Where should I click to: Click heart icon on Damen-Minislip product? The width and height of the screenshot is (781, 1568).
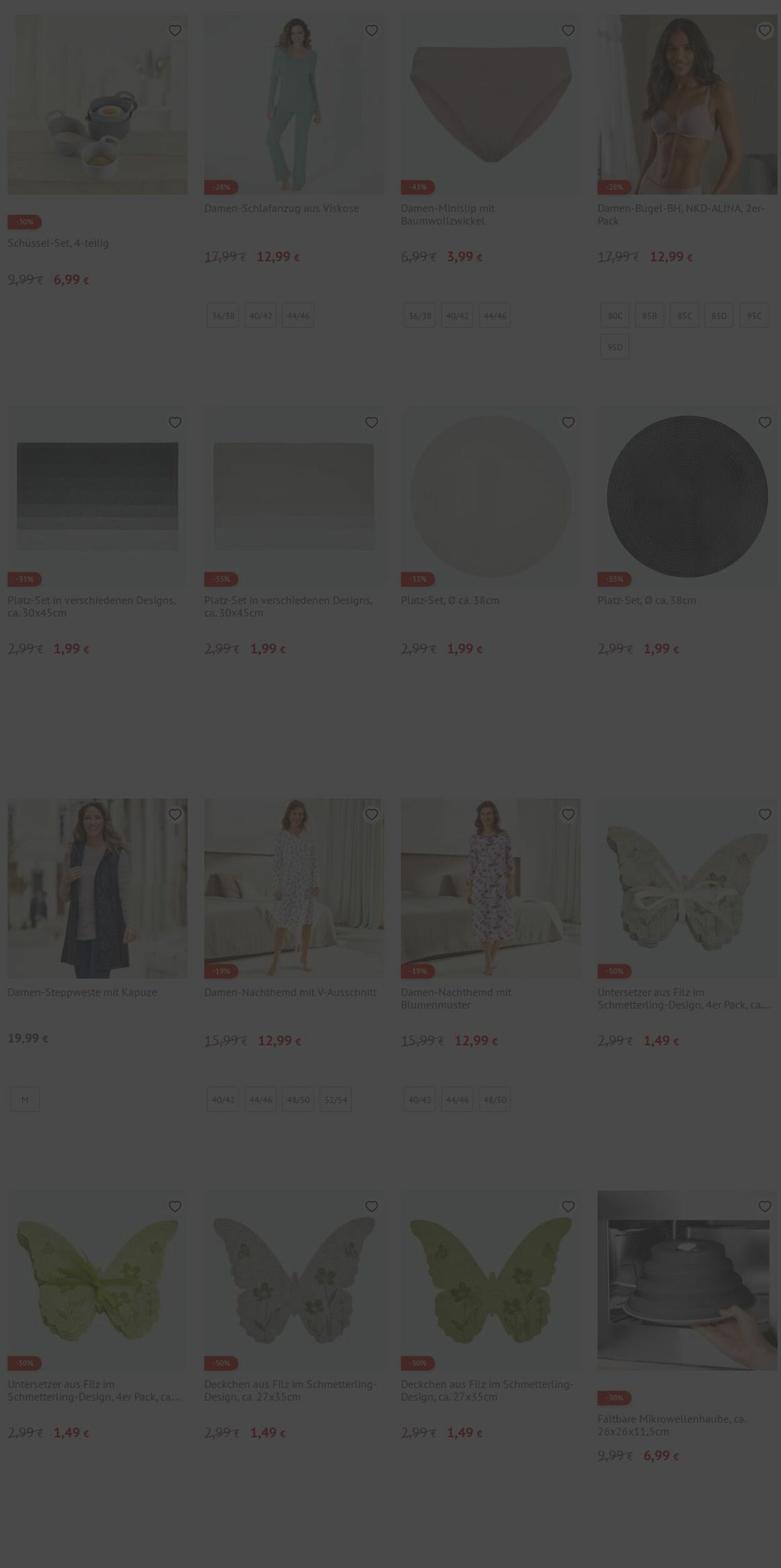pos(568,31)
